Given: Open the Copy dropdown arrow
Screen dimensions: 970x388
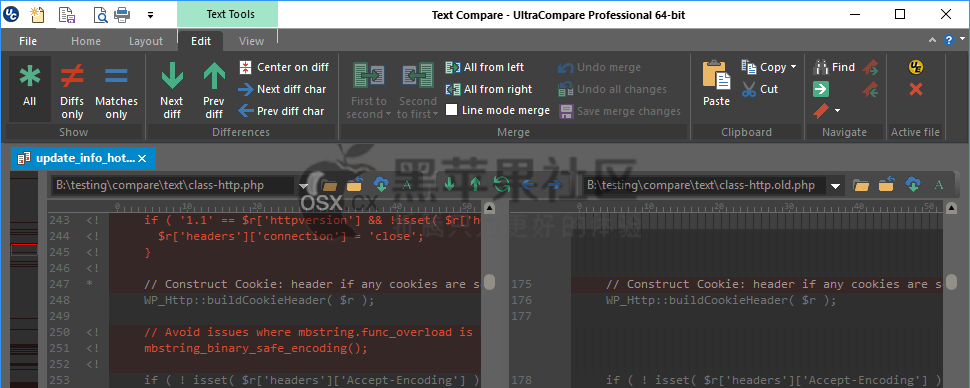Looking at the screenshot, I should (794, 67).
